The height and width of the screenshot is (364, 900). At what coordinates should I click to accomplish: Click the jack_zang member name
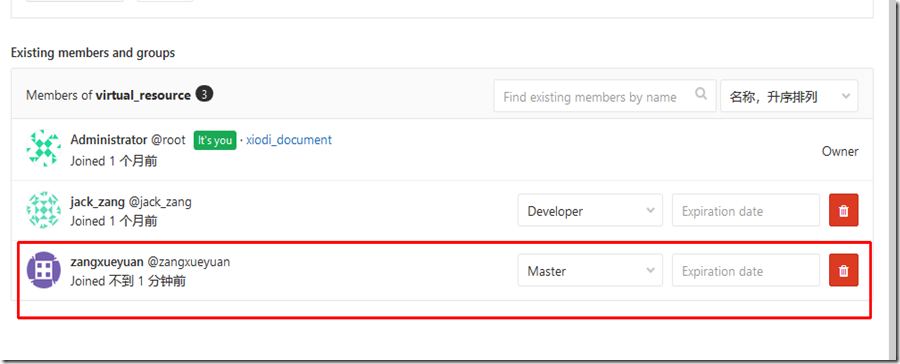coord(98,202)
